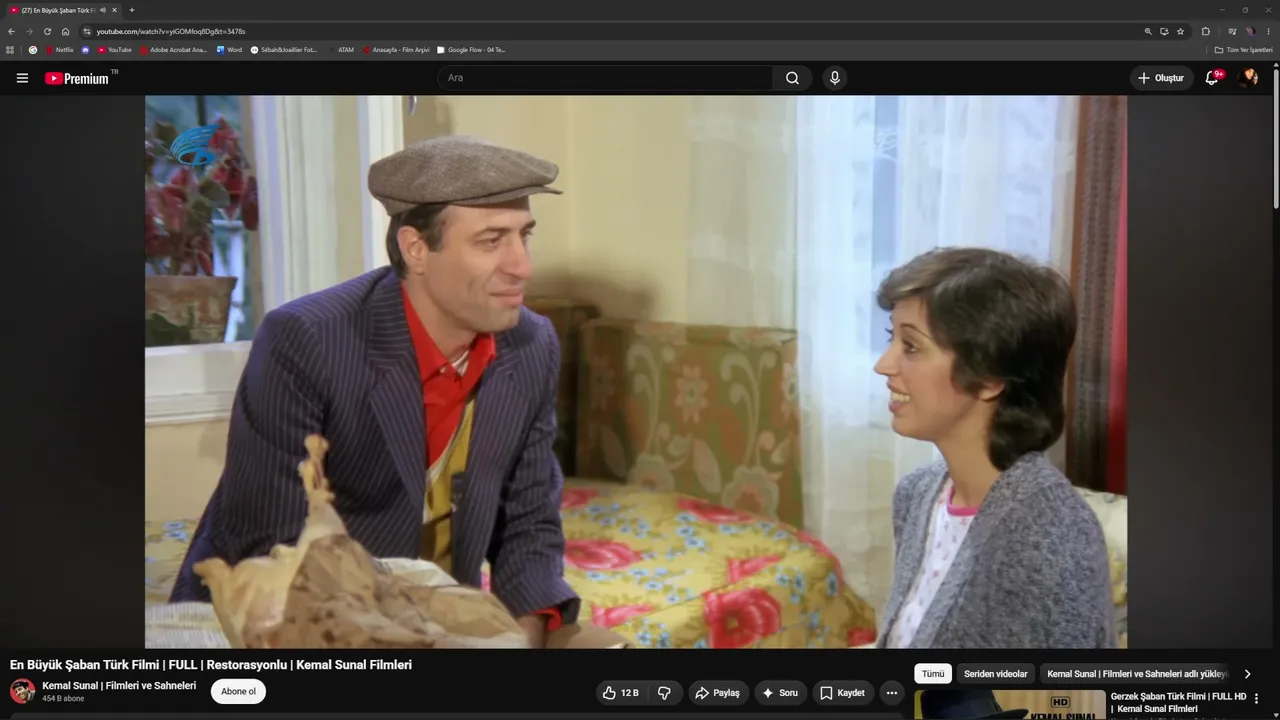Open the media control toolbar icon
Viewport: 1280px width, 720px height.
pos(1232,31)
